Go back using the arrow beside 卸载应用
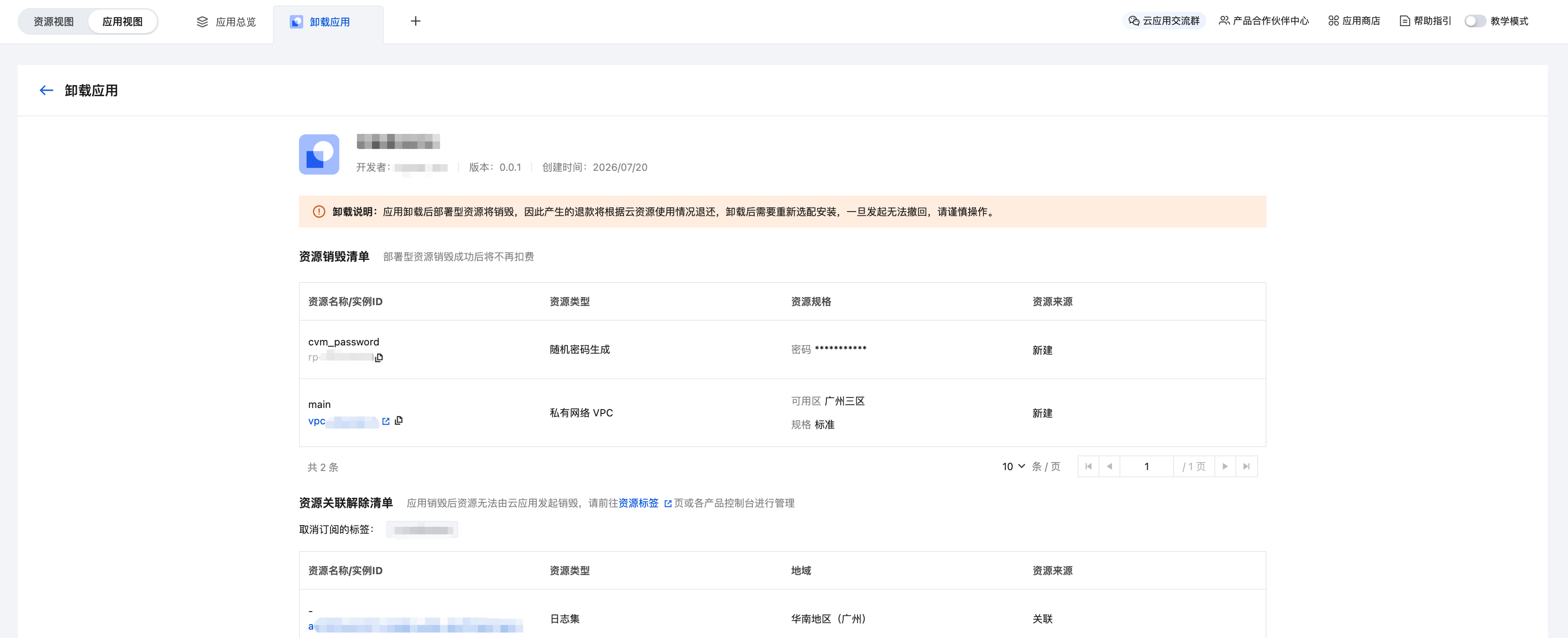1568x638 pixels. 46,91
